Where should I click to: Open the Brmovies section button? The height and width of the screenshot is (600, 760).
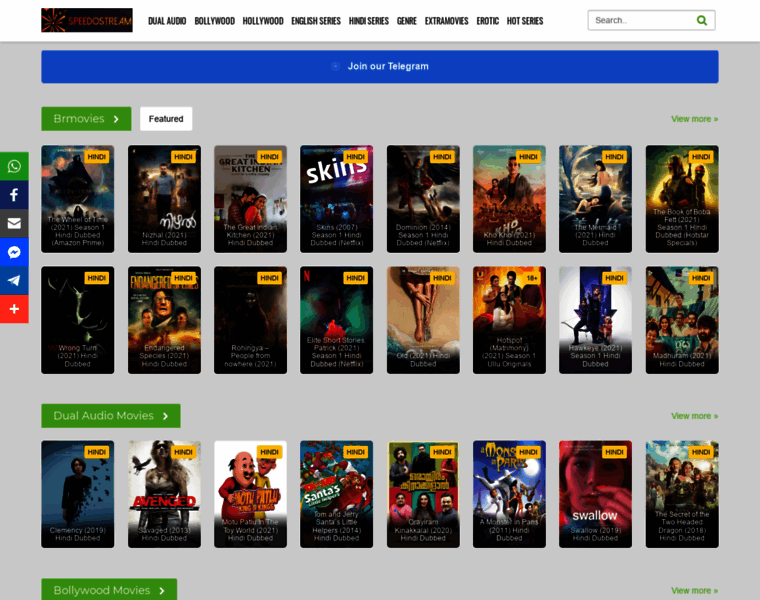click(x=86, y=119)
